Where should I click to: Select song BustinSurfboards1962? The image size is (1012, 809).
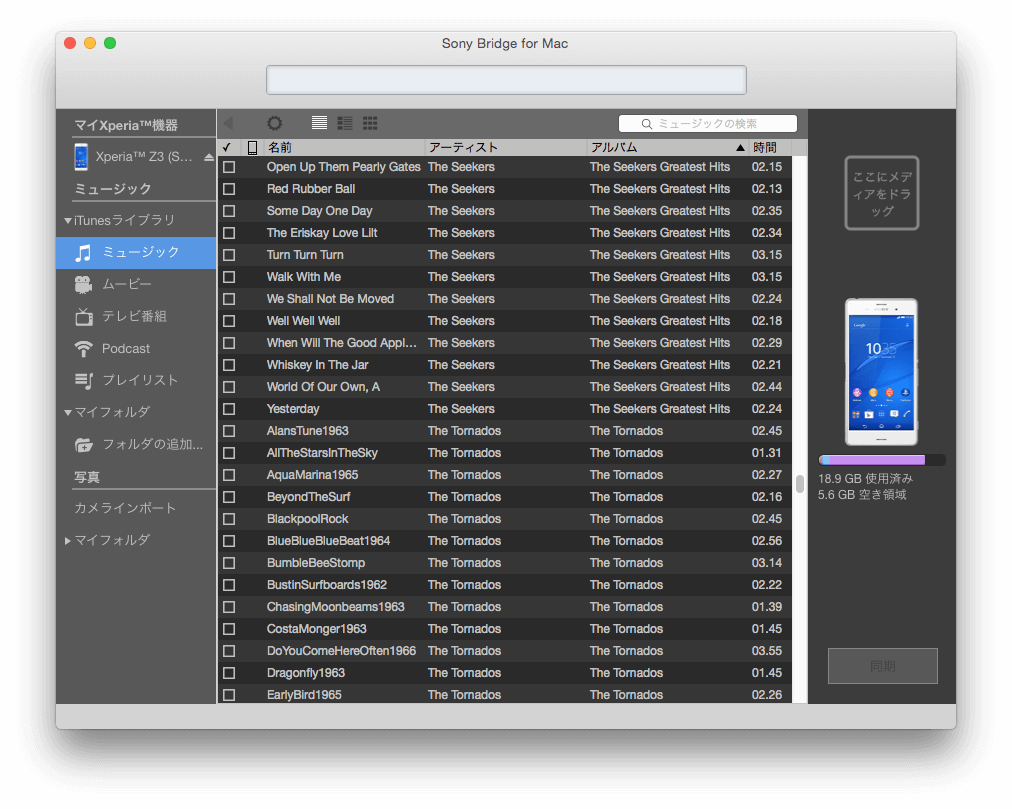tap(327, 585)
